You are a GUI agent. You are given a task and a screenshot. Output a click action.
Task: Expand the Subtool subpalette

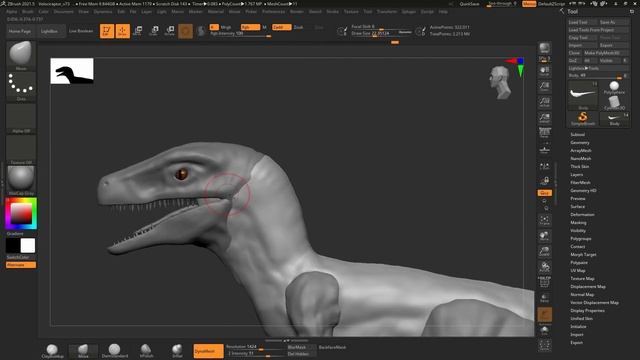[578, 135]
